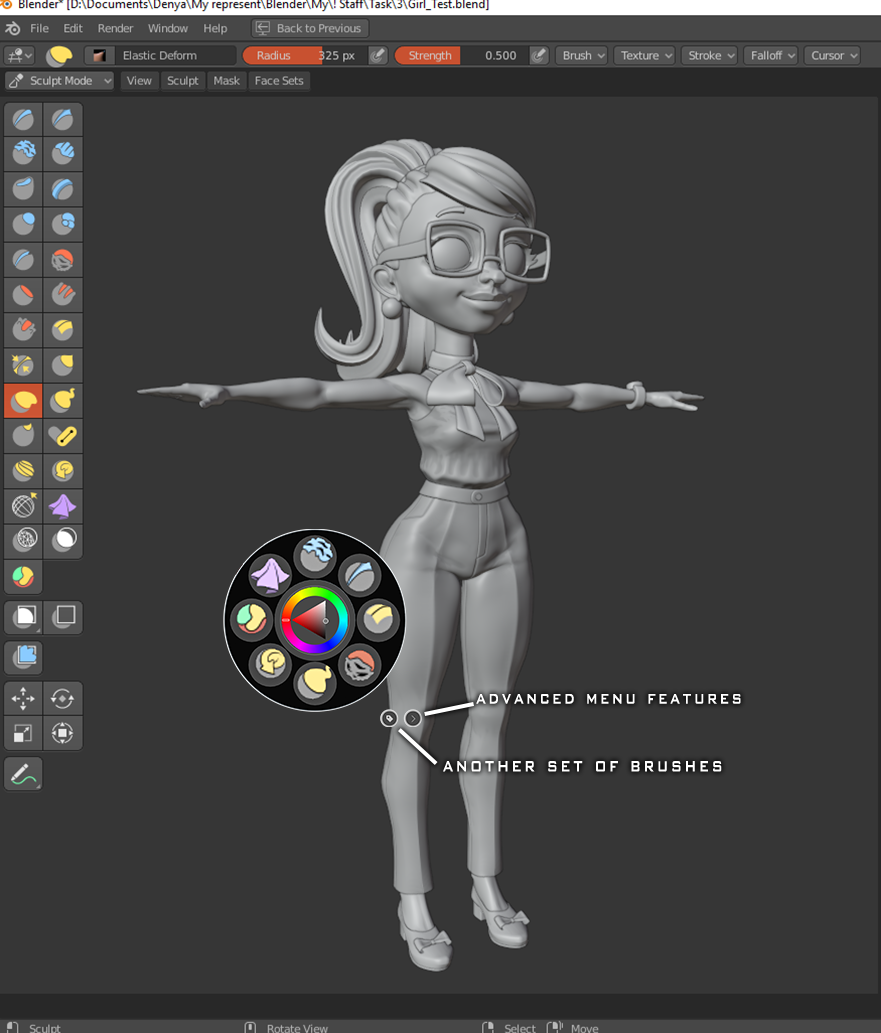Select the Fill brush tool
The image size is (881, 1033).
tap(63, 294)
